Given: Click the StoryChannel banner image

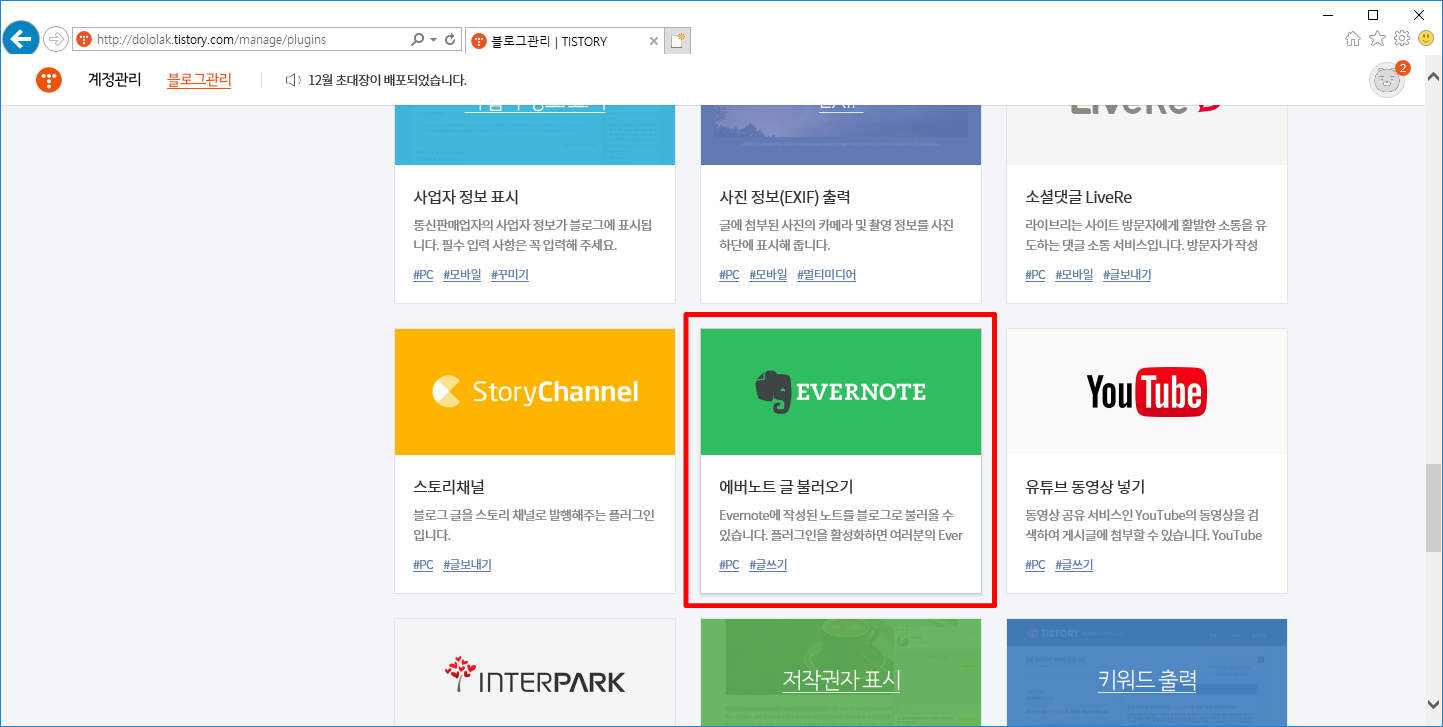Looking at the screenshot, I should (x=535, y=392).
